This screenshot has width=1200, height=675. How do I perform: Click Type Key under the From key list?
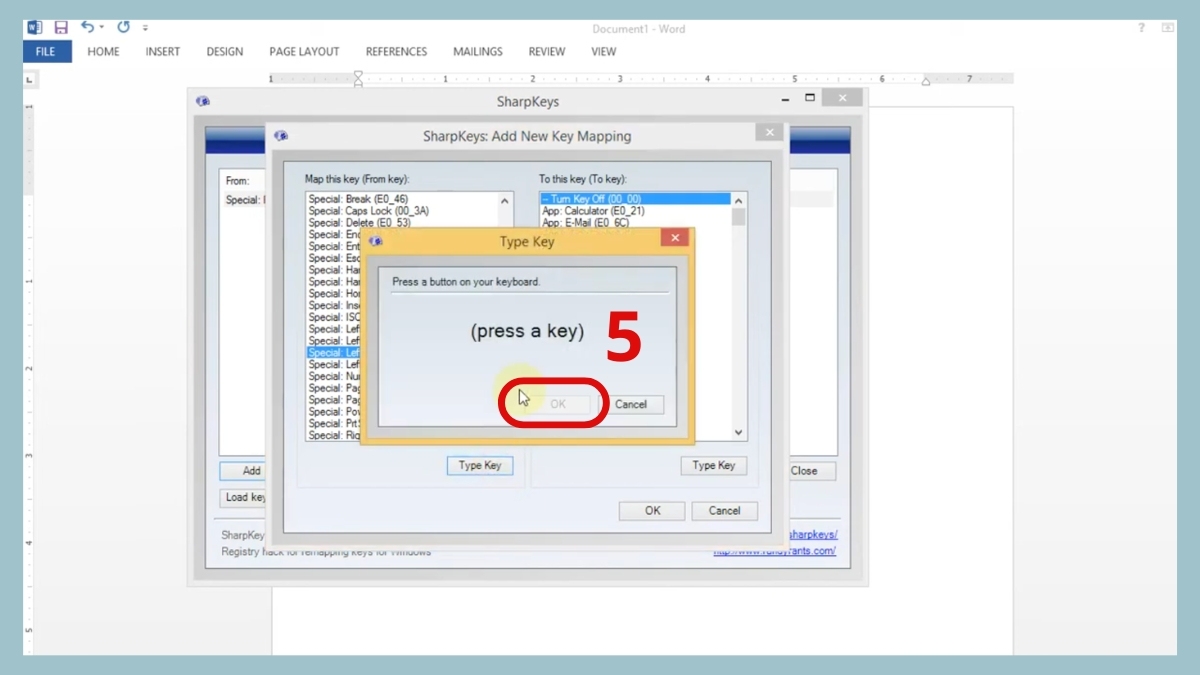pos(480,465)
